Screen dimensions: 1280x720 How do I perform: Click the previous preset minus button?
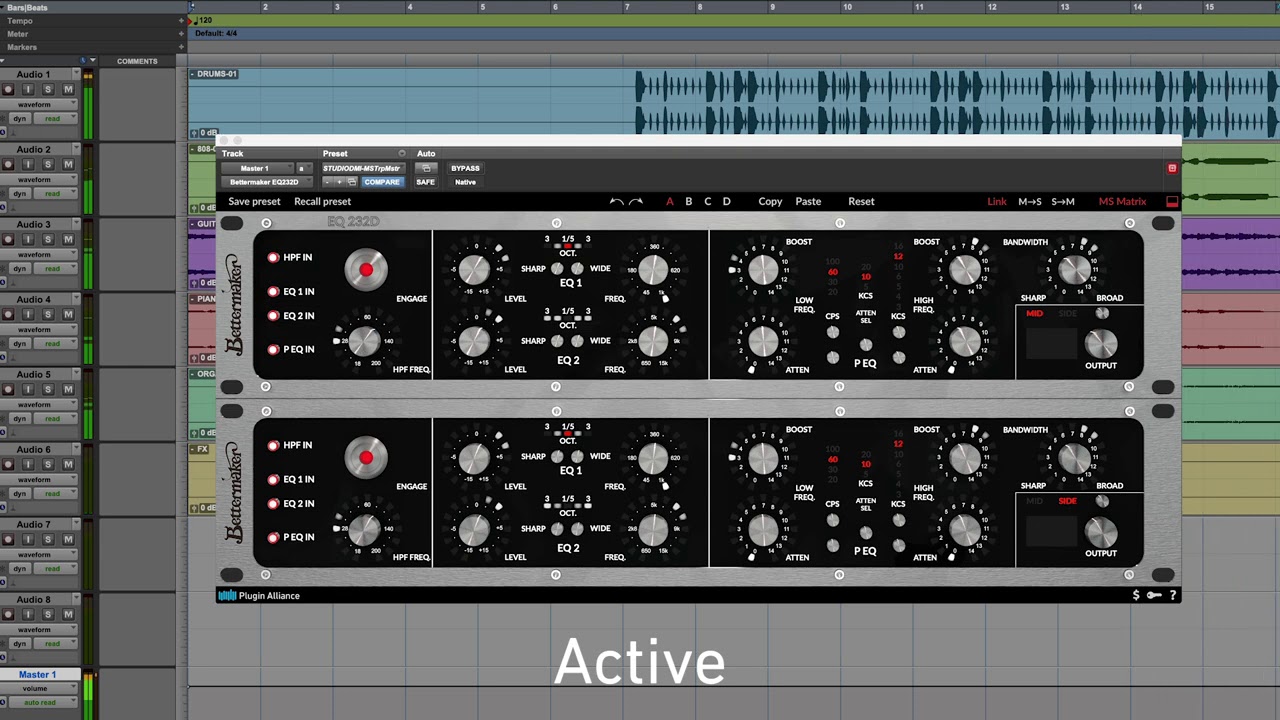pyautogui.click(x=328, y=182)
